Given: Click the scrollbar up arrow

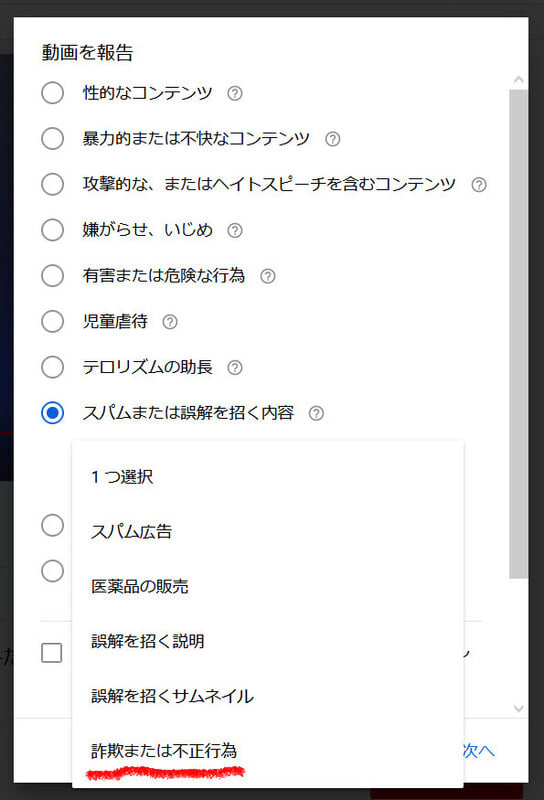Looking at the screenshot, I should click(518, 79).
